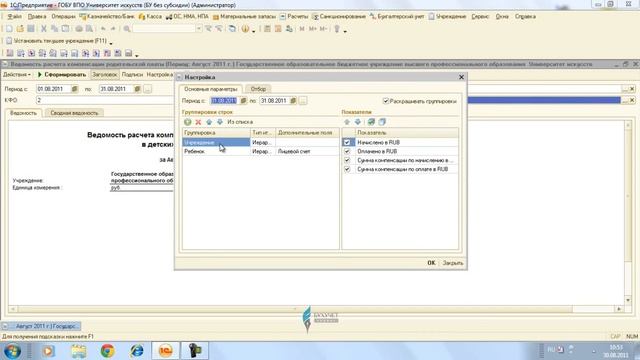Click the Print icon in main toolbar
Screen dimensions: 640x360
click(x=79, y=29)
